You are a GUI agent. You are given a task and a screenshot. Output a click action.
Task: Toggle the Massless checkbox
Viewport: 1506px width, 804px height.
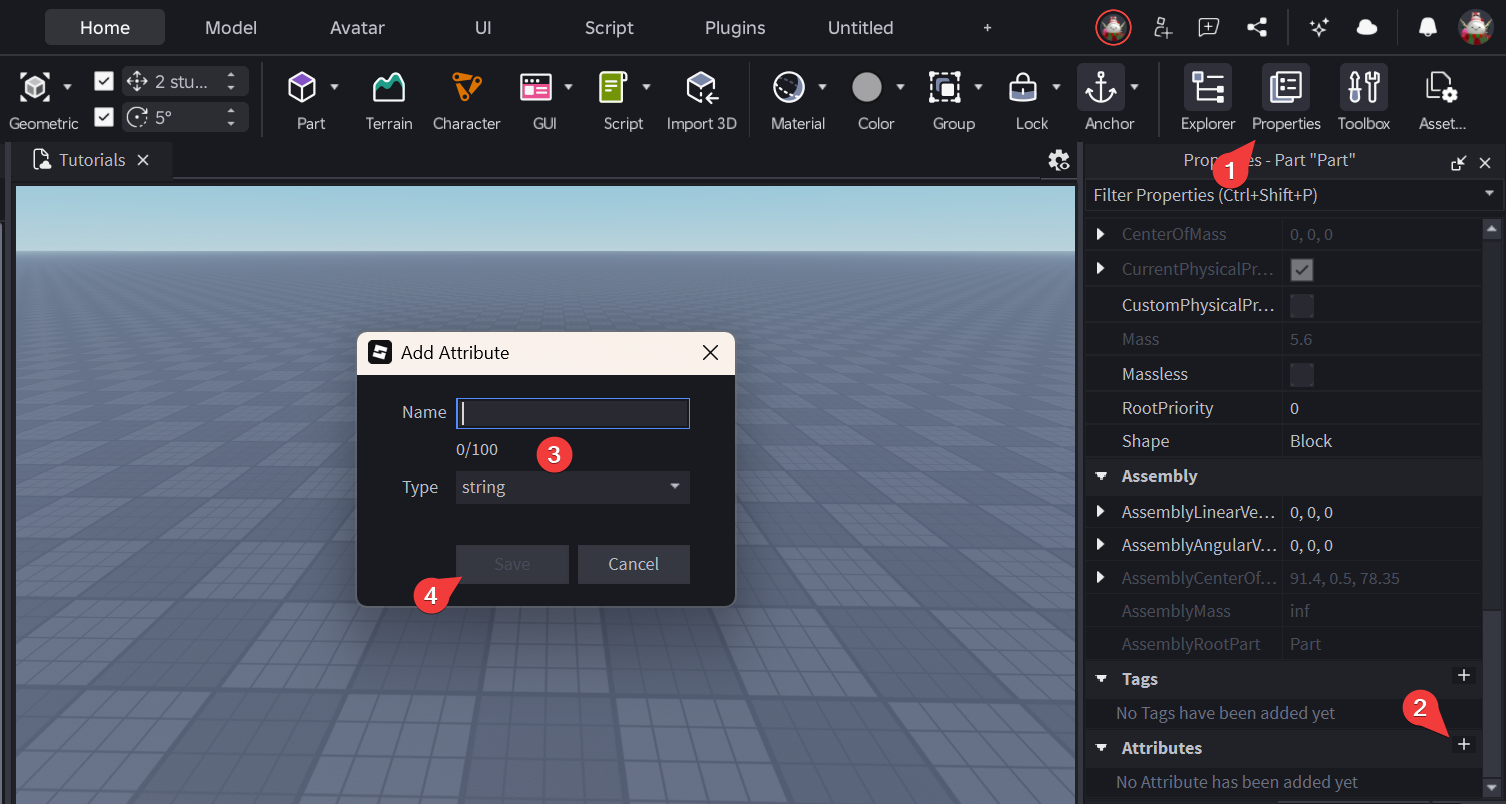click(1301, 375)
